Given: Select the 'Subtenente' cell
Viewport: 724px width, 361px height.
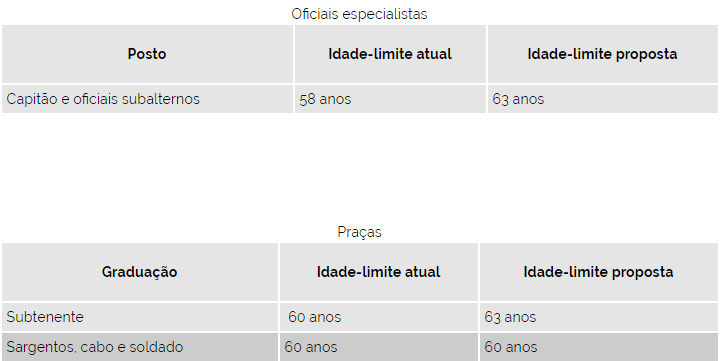Looking at the screenshot, I should pos(139,317).
